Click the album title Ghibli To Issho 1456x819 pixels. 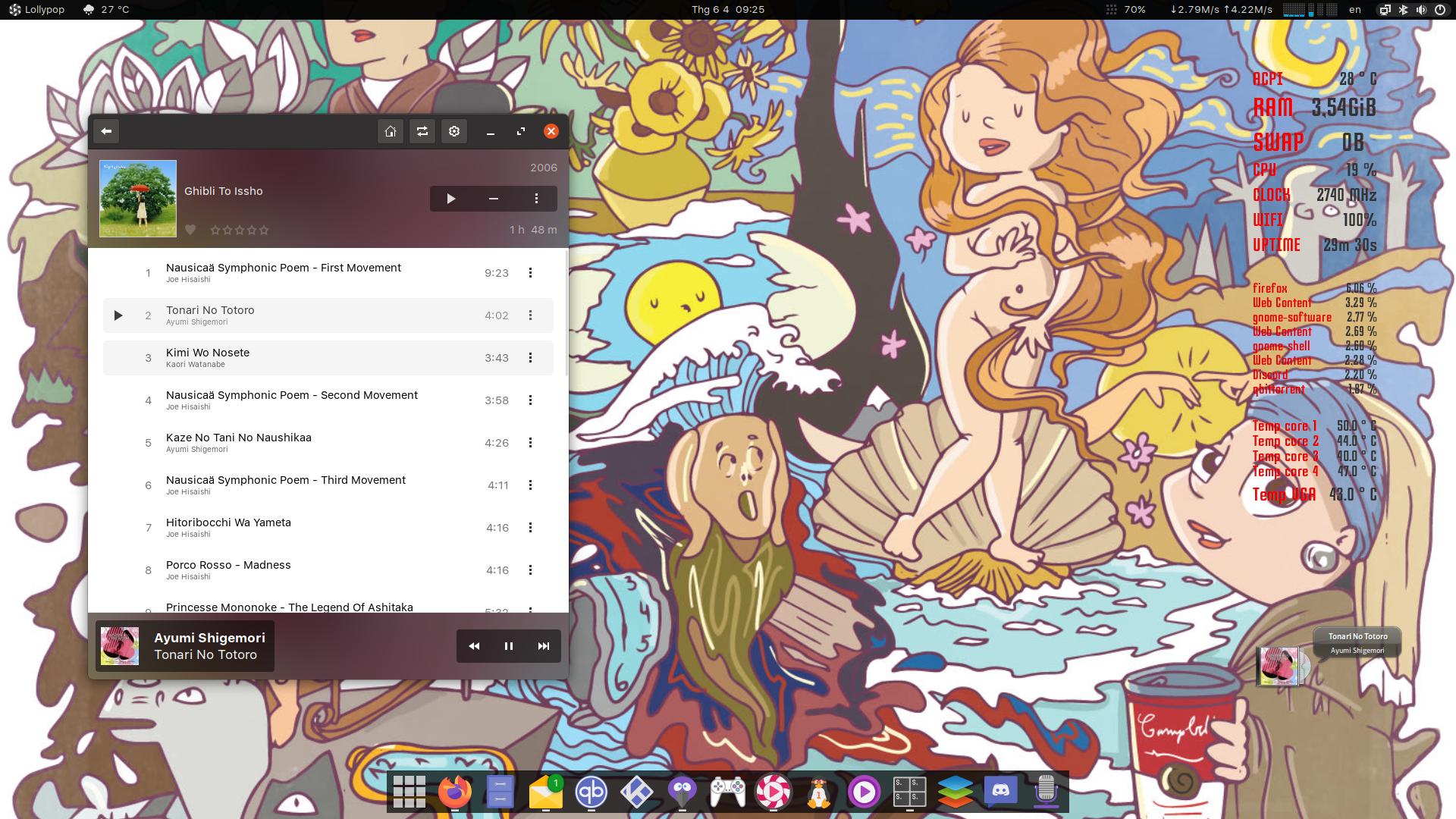(224, 191)
